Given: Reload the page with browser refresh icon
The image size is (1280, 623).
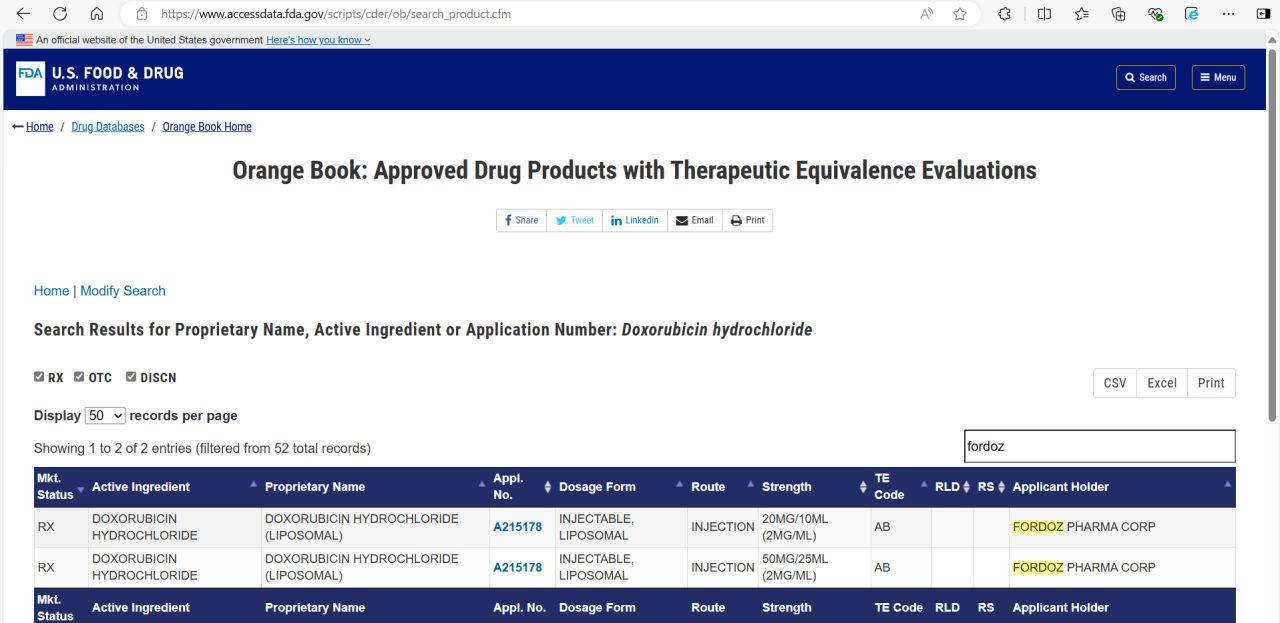Looking at the screenshot, I should click(x=60, y=14).
